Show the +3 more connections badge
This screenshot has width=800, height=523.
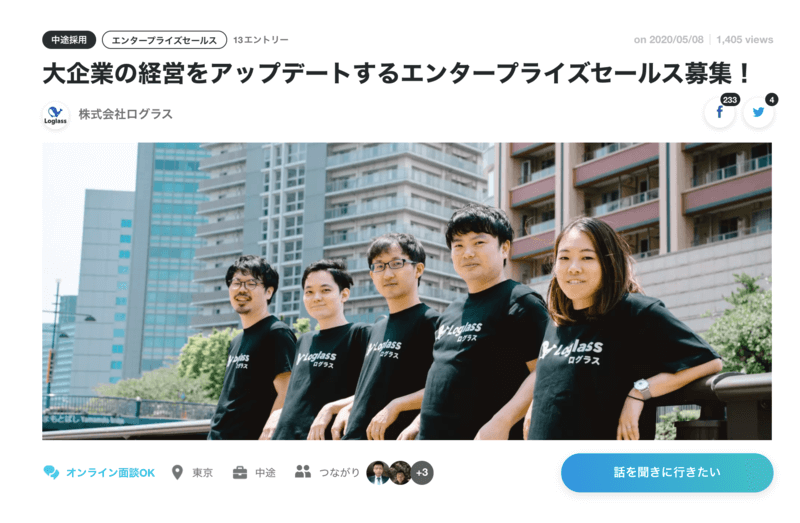[422, 472]
